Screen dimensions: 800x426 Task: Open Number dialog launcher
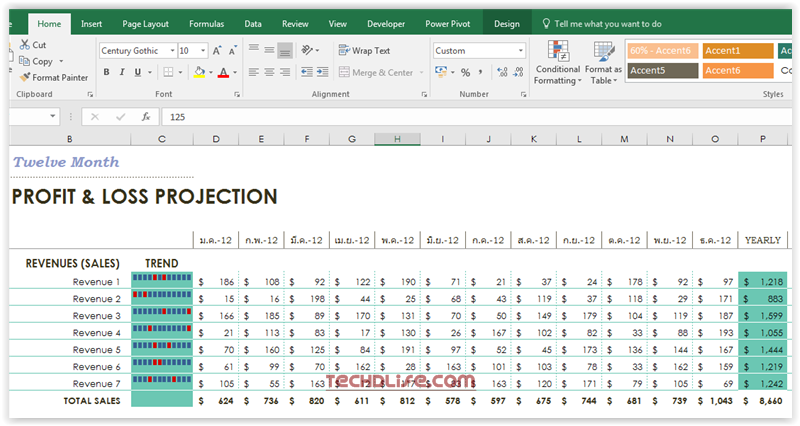click(523, 94)
